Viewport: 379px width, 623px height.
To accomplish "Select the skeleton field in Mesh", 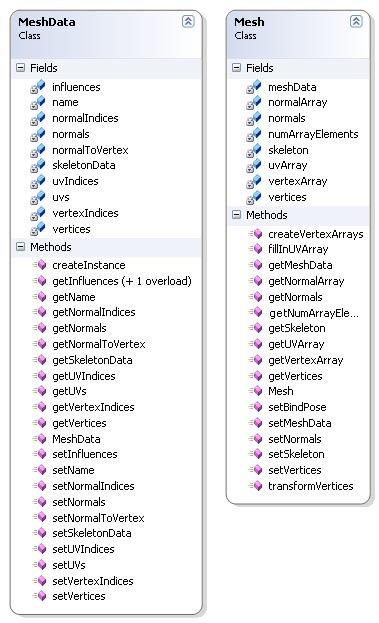I will pyautogui.click(x=288, y=150).
